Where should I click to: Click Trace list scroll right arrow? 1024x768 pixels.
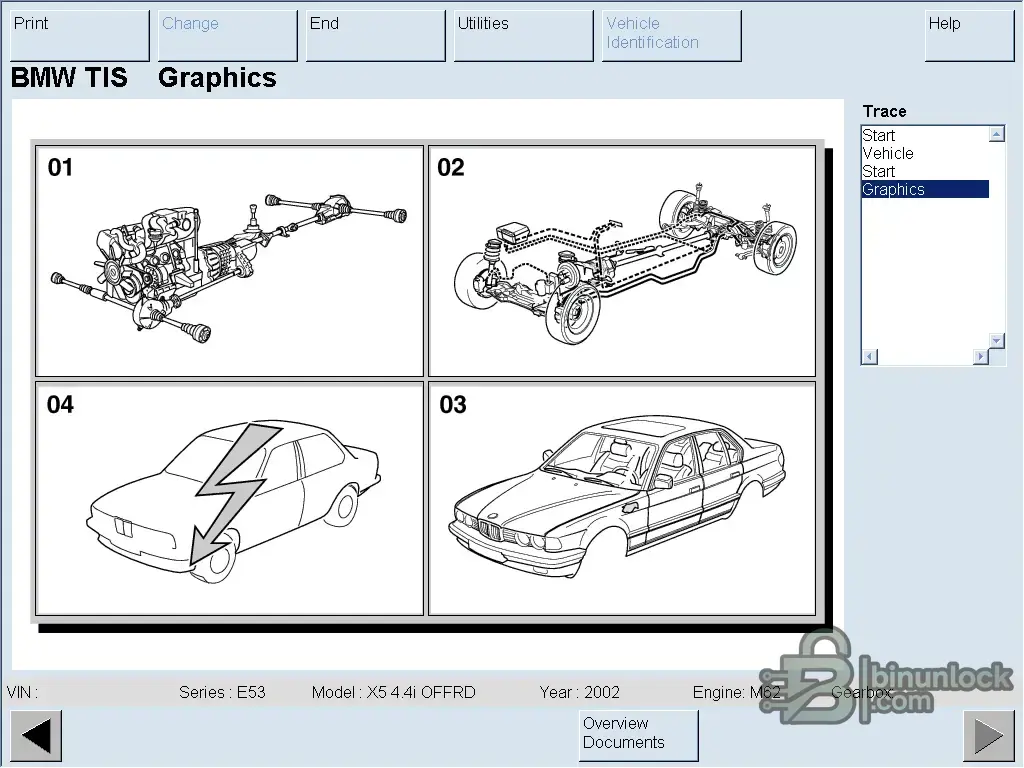[x=980, y=357]
